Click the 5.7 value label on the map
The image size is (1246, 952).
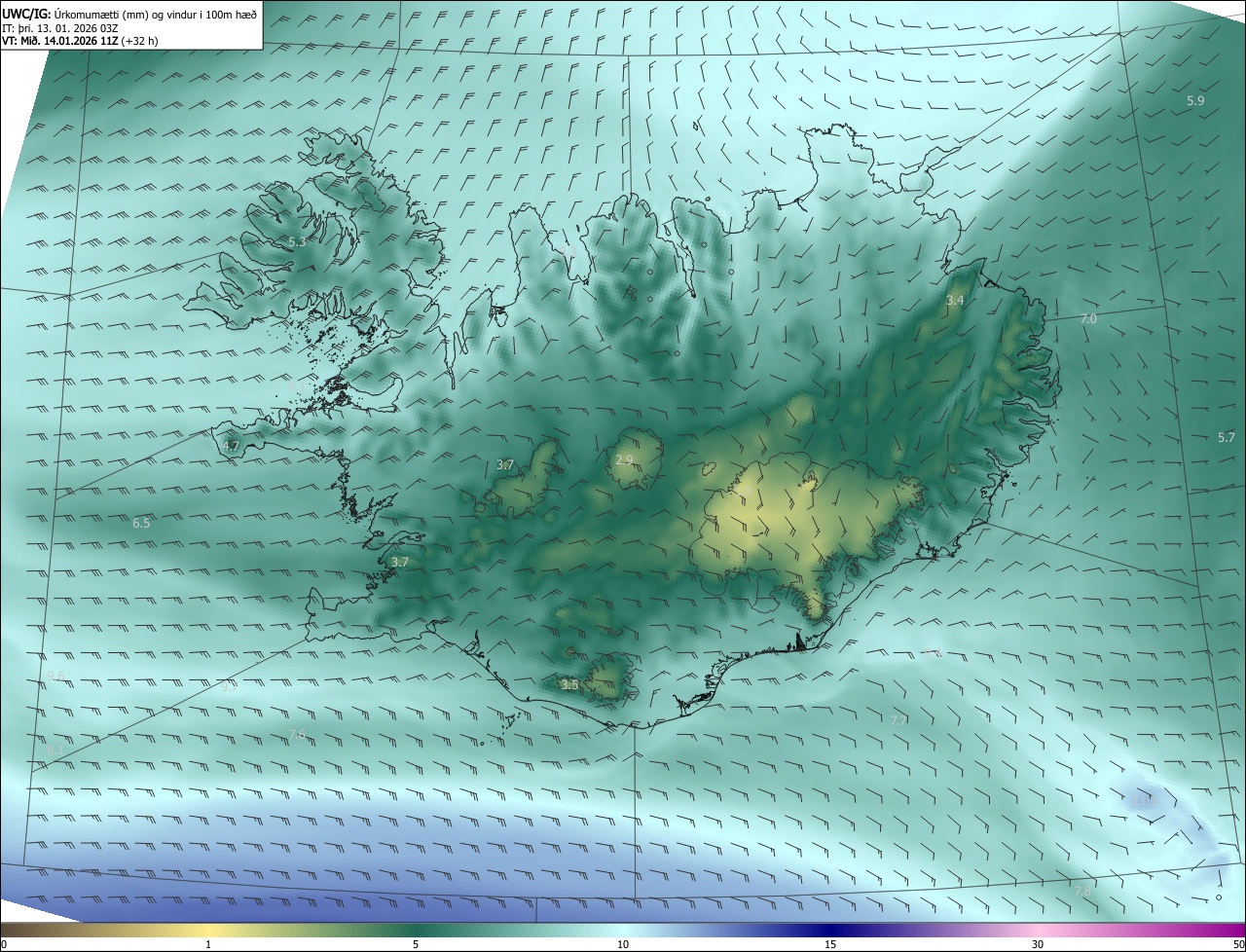(1227, 438)
